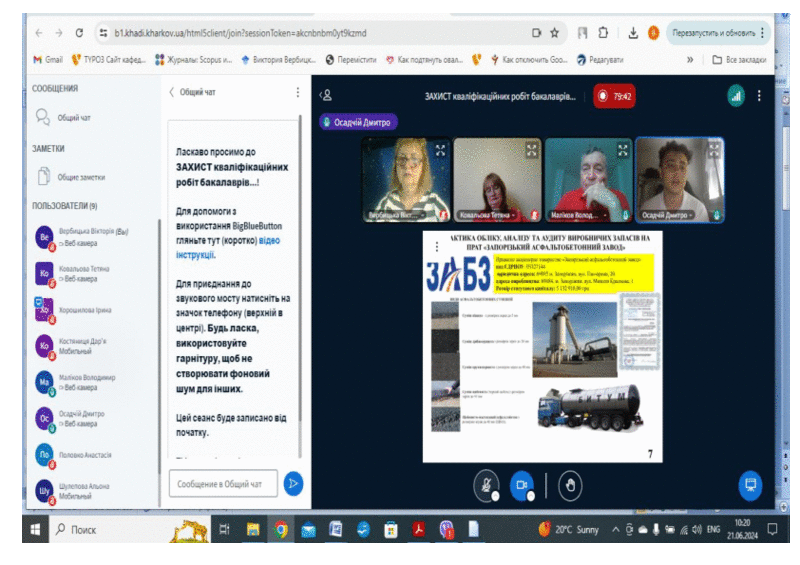This screenshot has height=565, width=800.
Task: Open dropdown on Ковальова Тетяна webcam name
Action: tap(487, 215)
